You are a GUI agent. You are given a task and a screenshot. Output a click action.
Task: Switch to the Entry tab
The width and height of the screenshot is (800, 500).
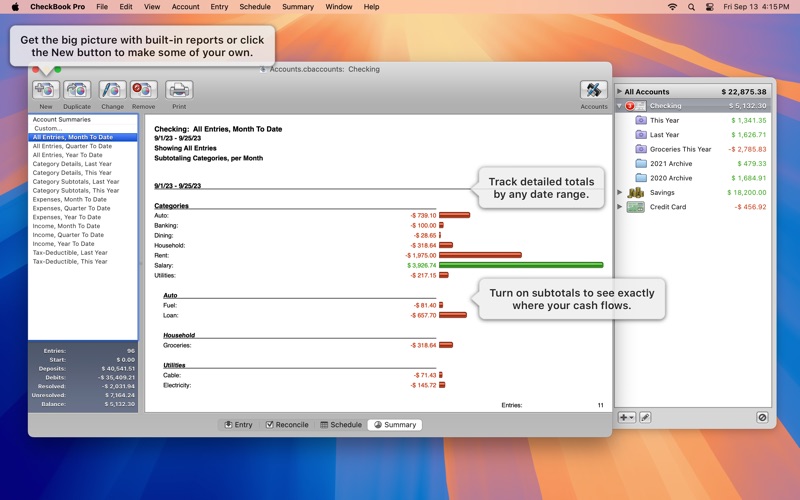[x=239, y=424]
